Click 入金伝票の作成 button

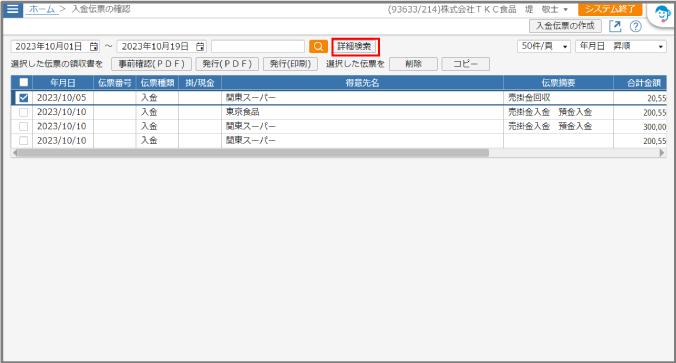[565, 26]
